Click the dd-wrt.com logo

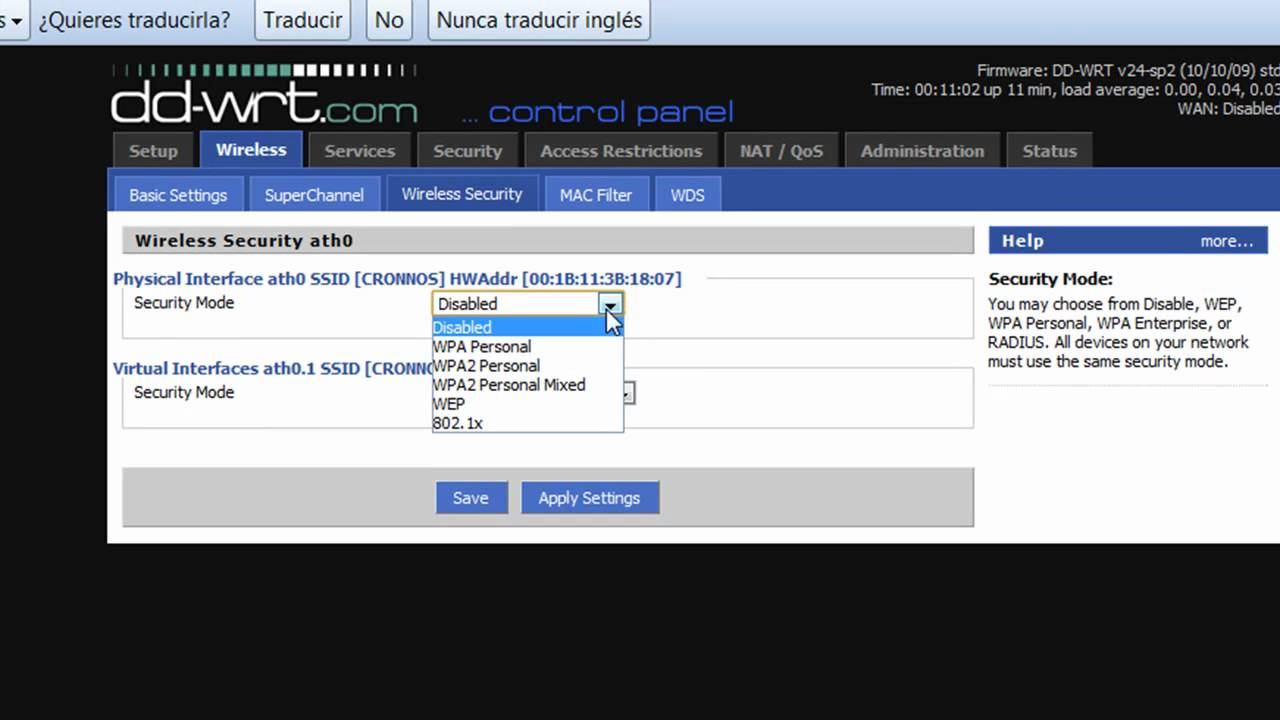click(264, 100)
